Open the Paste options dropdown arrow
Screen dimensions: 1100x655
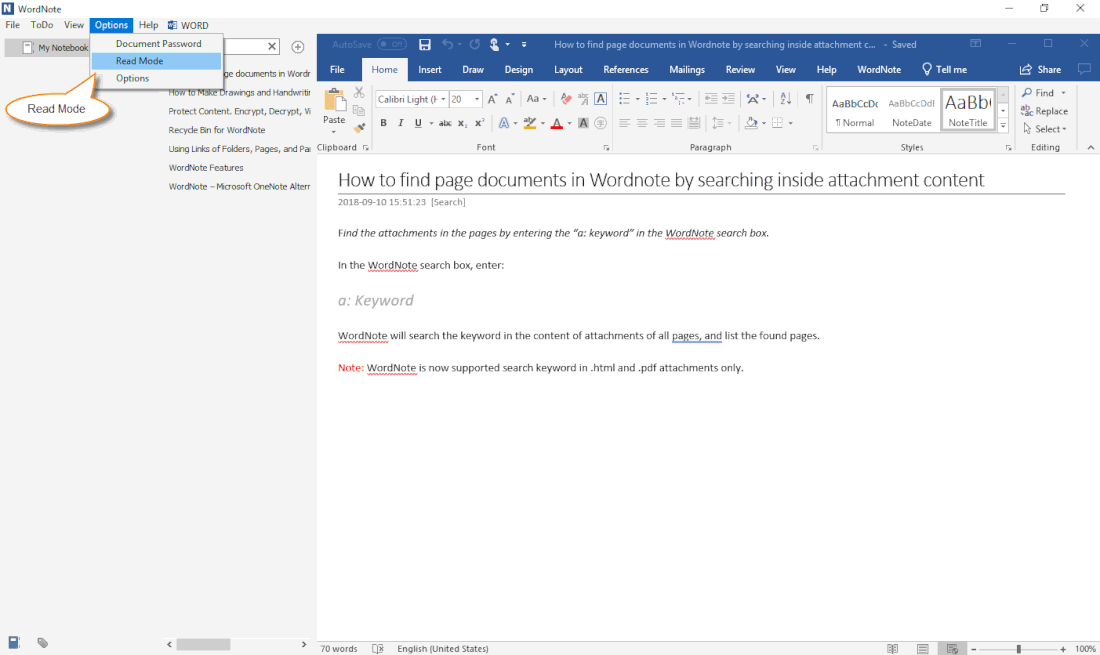point(334,131)
